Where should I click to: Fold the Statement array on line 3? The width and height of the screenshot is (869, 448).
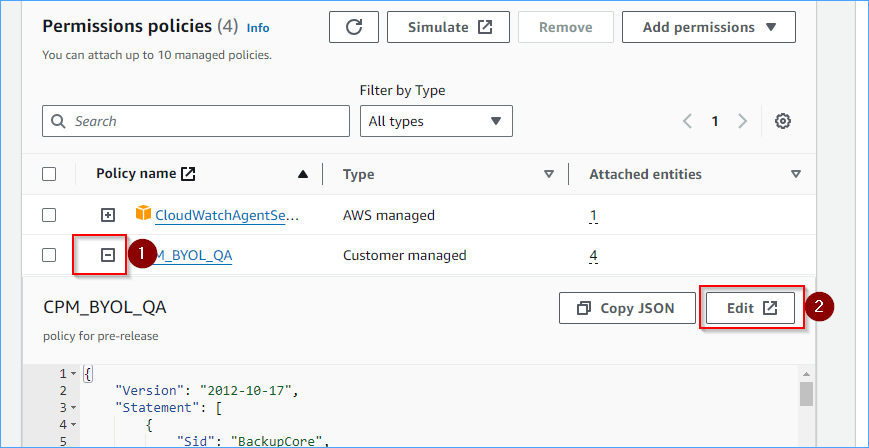(x=73, y=408)
